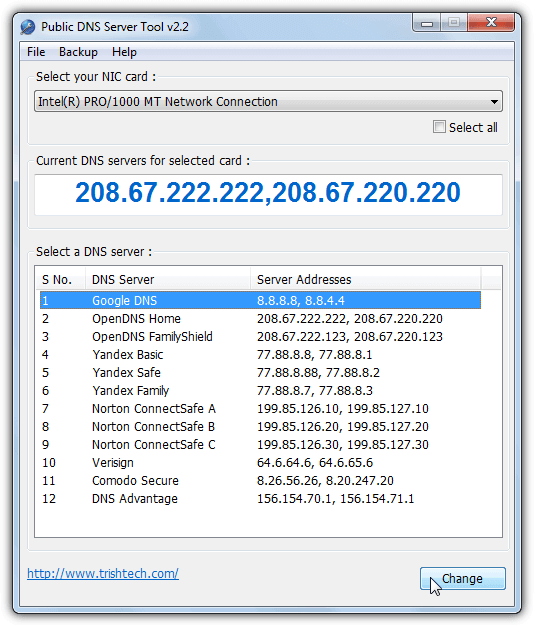Click address 156.154.70.1, 156.154.71.1
Screen dimensions: 534x625
(336, 499)
